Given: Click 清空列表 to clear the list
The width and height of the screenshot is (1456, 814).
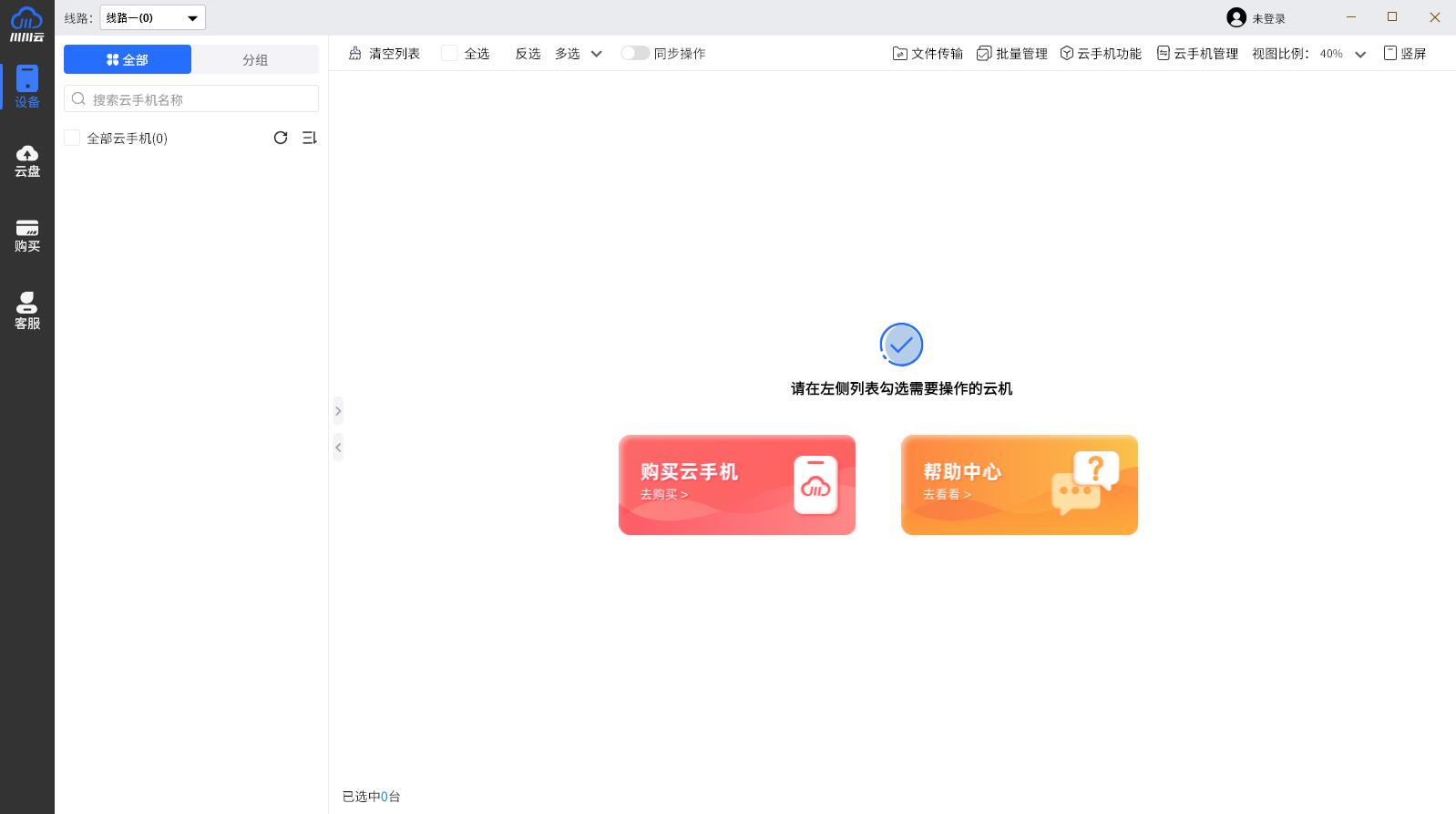Looking at the screenshot, I should click(x=384, y=54).
